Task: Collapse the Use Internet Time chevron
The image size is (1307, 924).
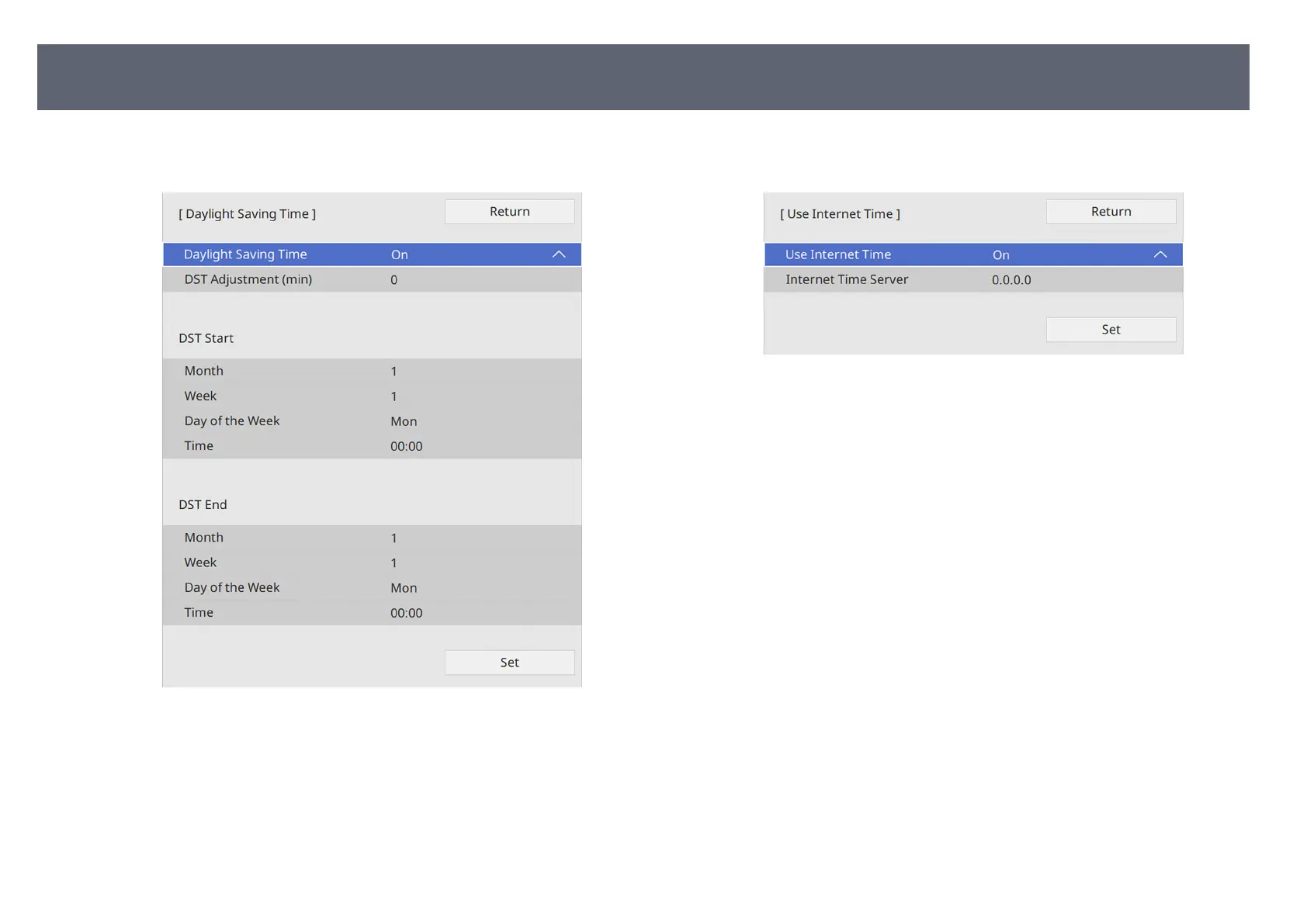Action: [x=1160, y=254]
